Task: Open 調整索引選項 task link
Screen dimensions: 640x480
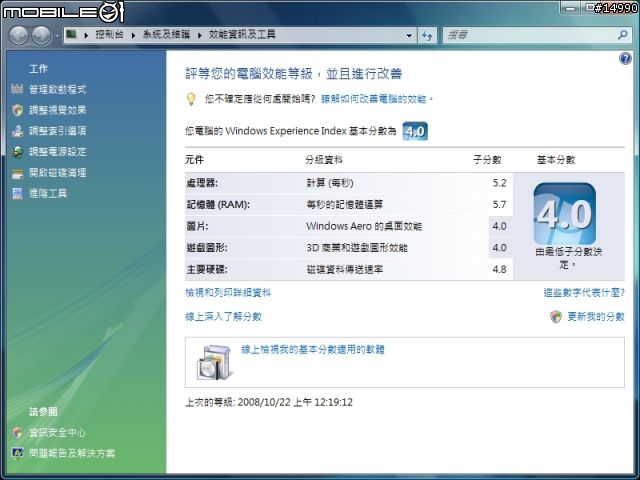Action: coord(58,131)
